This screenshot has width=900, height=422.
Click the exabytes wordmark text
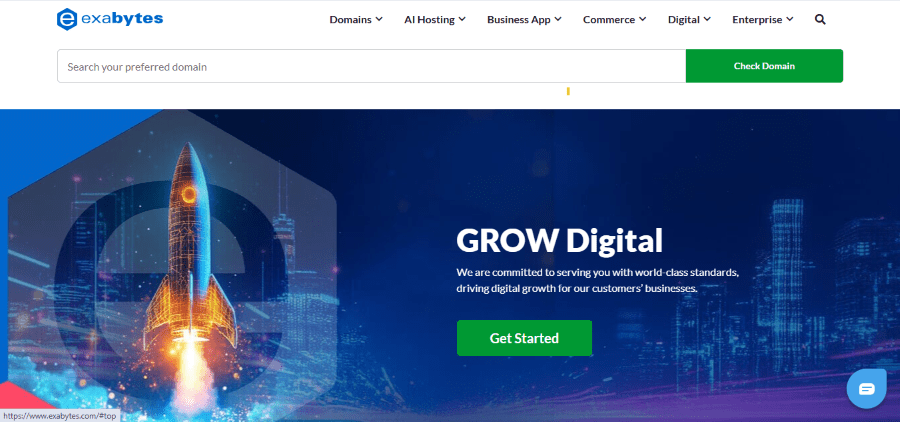click(x=122, y=19)
